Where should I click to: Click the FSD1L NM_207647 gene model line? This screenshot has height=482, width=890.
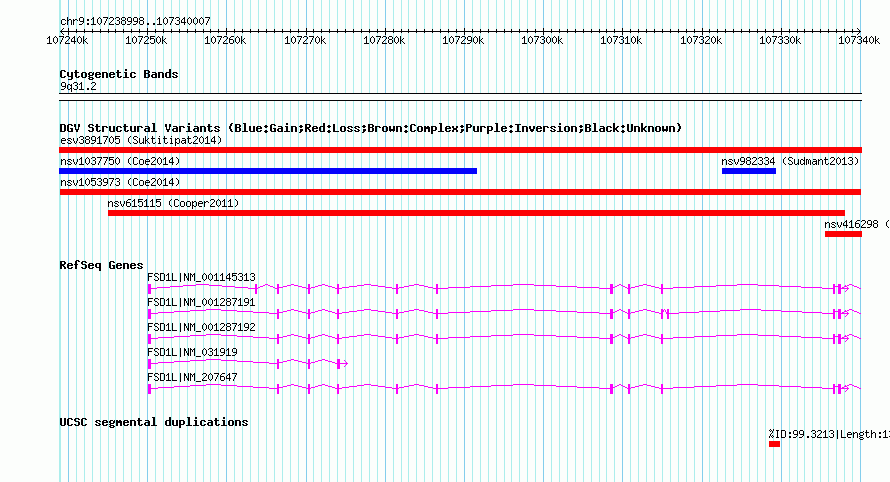(504, 388)
